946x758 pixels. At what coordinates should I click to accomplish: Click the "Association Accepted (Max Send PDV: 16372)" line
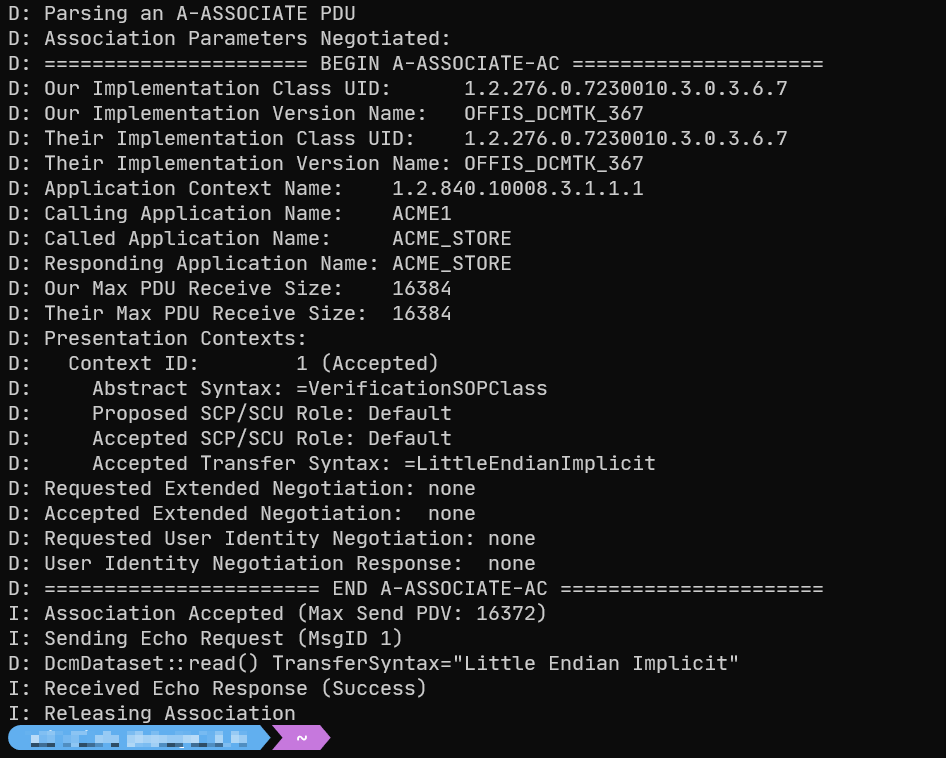(x=295, y=614)
